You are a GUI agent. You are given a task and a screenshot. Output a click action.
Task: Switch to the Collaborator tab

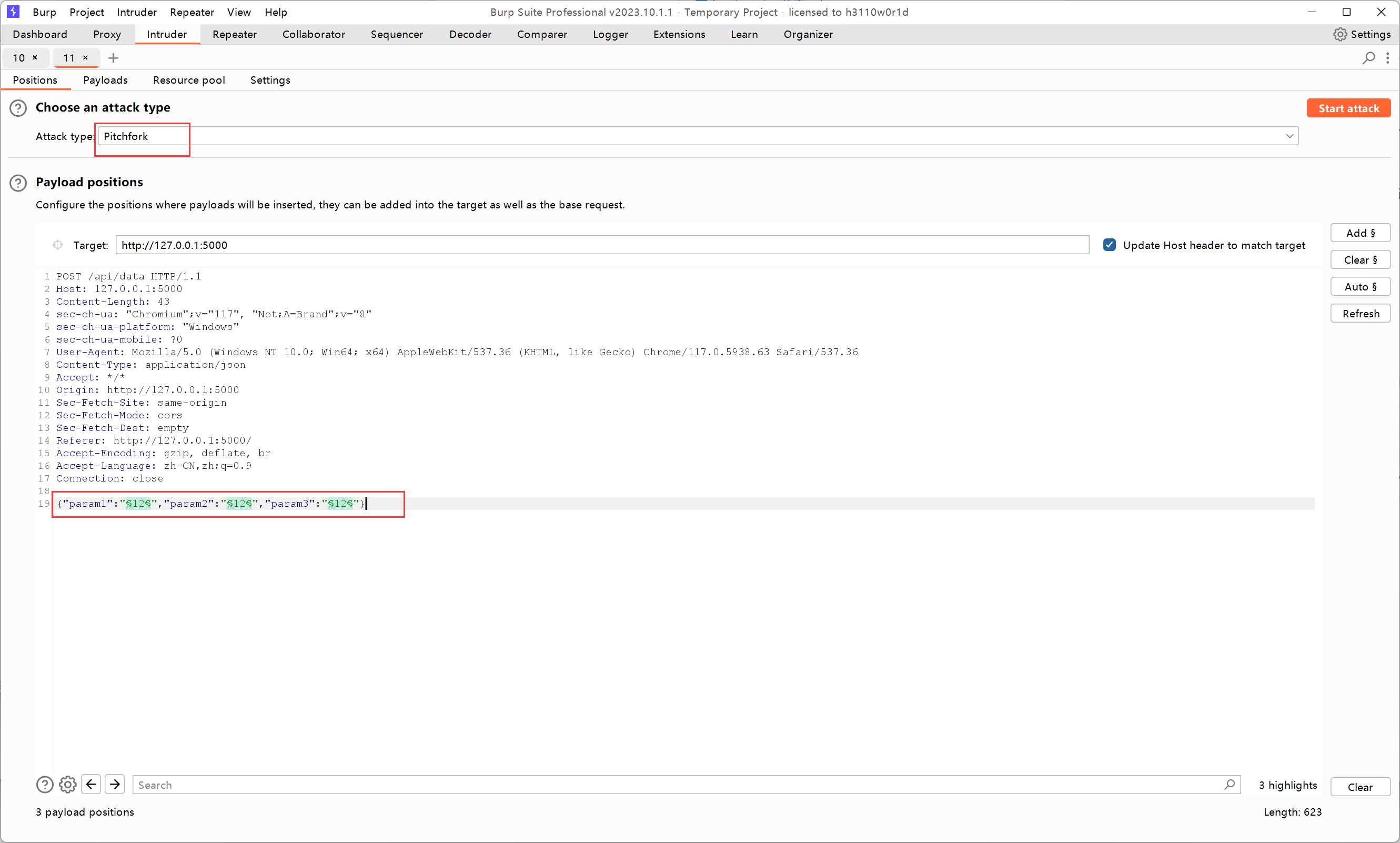(314, 34)
